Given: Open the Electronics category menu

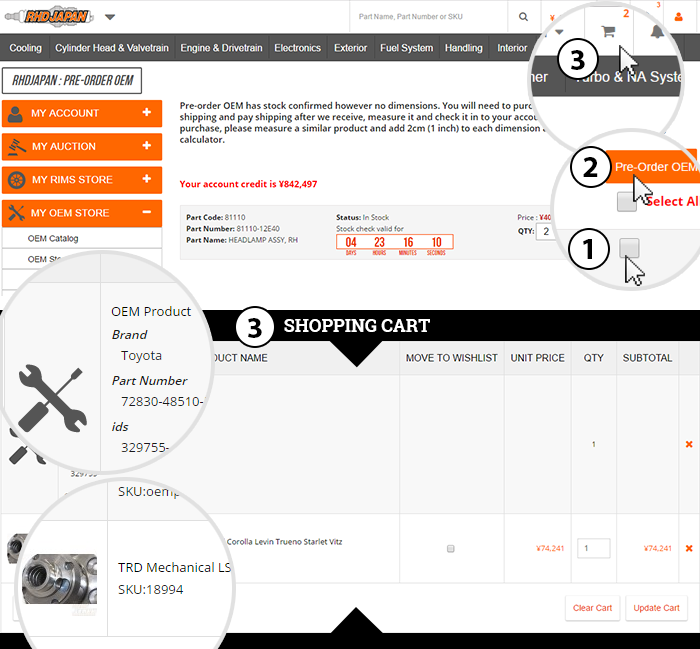Looking at the screenshot, I should pyautogui.click(x=297, y=48).
